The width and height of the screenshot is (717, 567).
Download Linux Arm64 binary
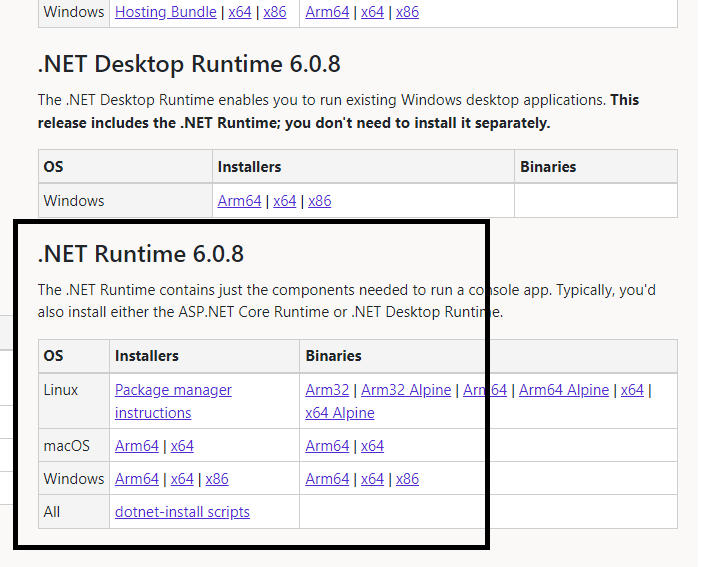point(485,390)
